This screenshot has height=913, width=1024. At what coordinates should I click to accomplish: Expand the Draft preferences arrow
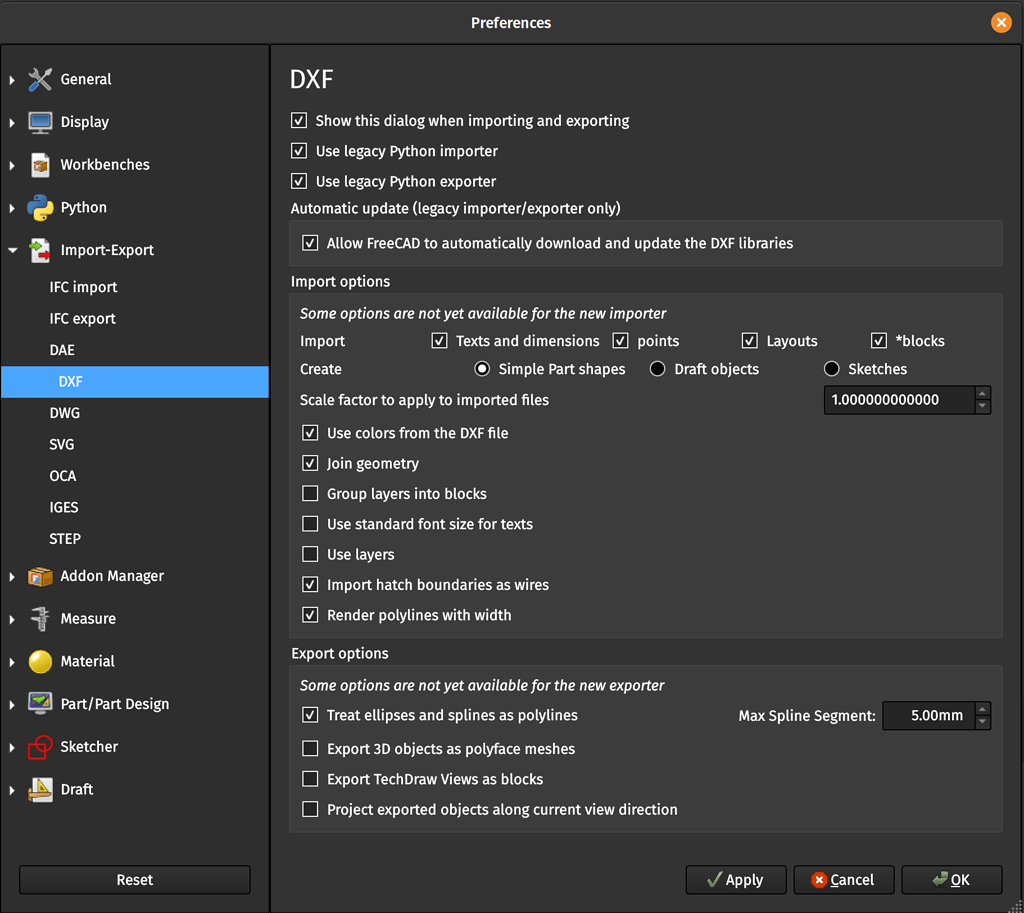[x=13, y=790]
